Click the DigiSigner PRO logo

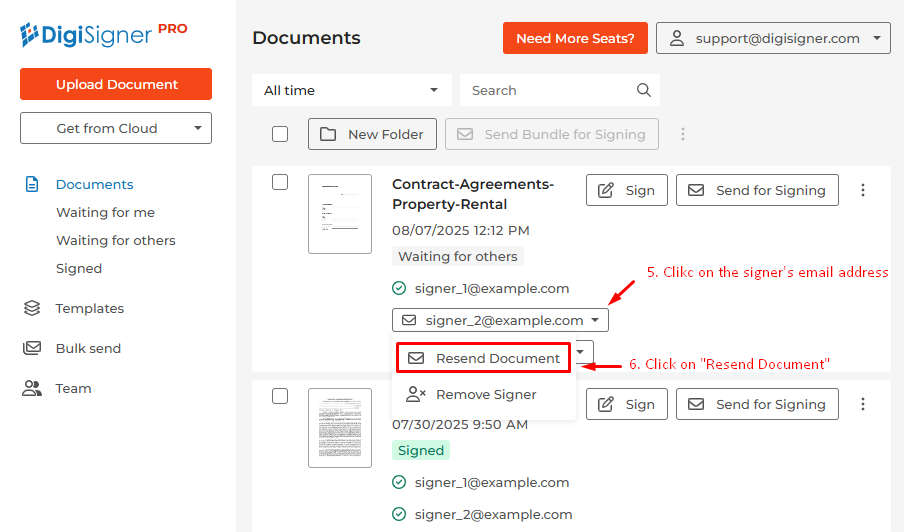pos(103,35)
